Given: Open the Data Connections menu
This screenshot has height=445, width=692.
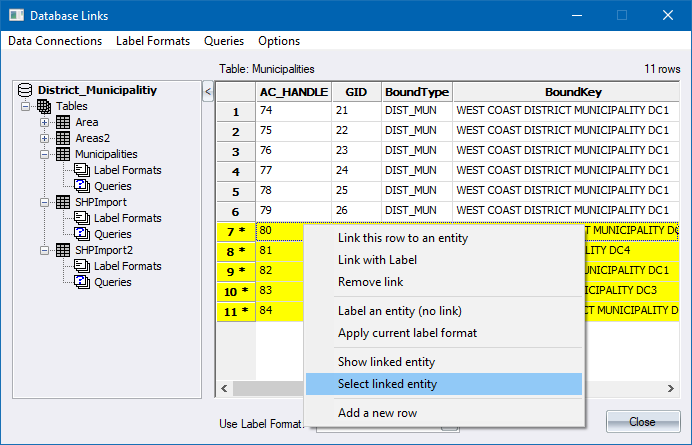Looking at the screenshot, I should (x=56, y=41).
